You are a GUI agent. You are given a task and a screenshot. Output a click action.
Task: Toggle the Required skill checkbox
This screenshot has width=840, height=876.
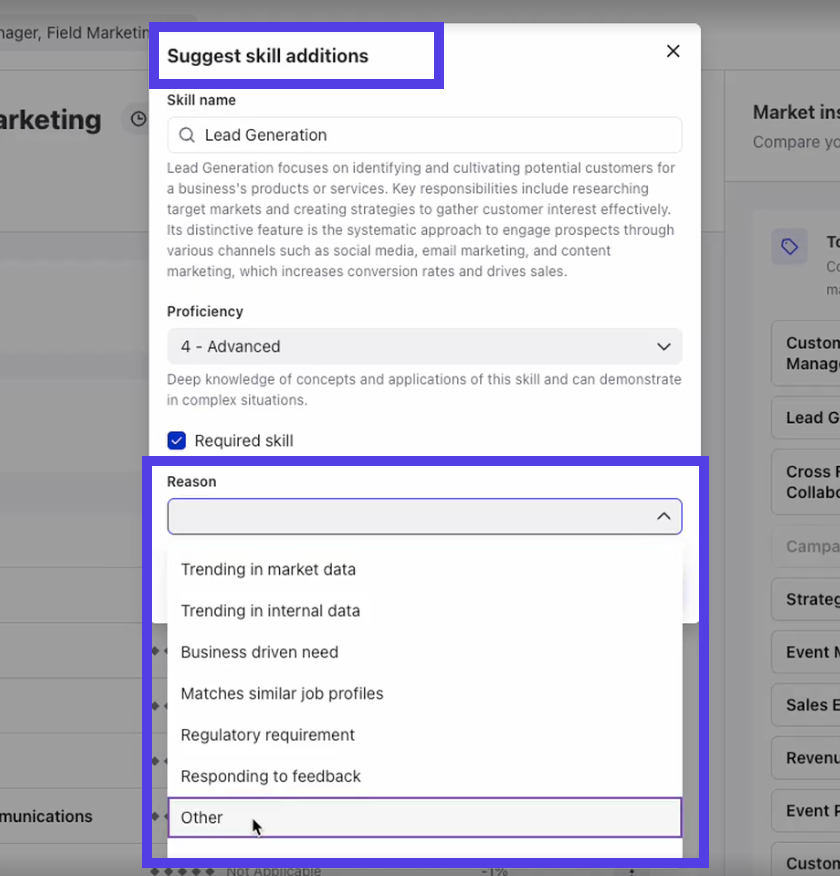click(x=177, y=441)
